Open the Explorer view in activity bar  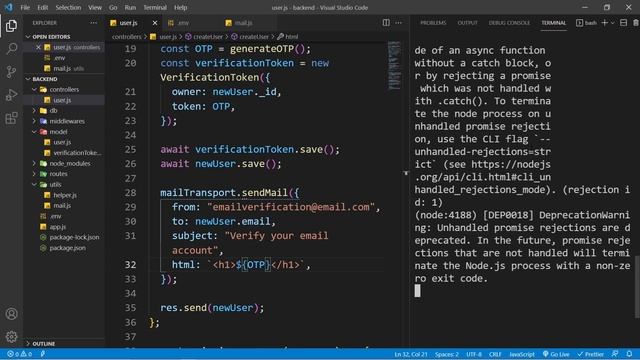point(11,26)
